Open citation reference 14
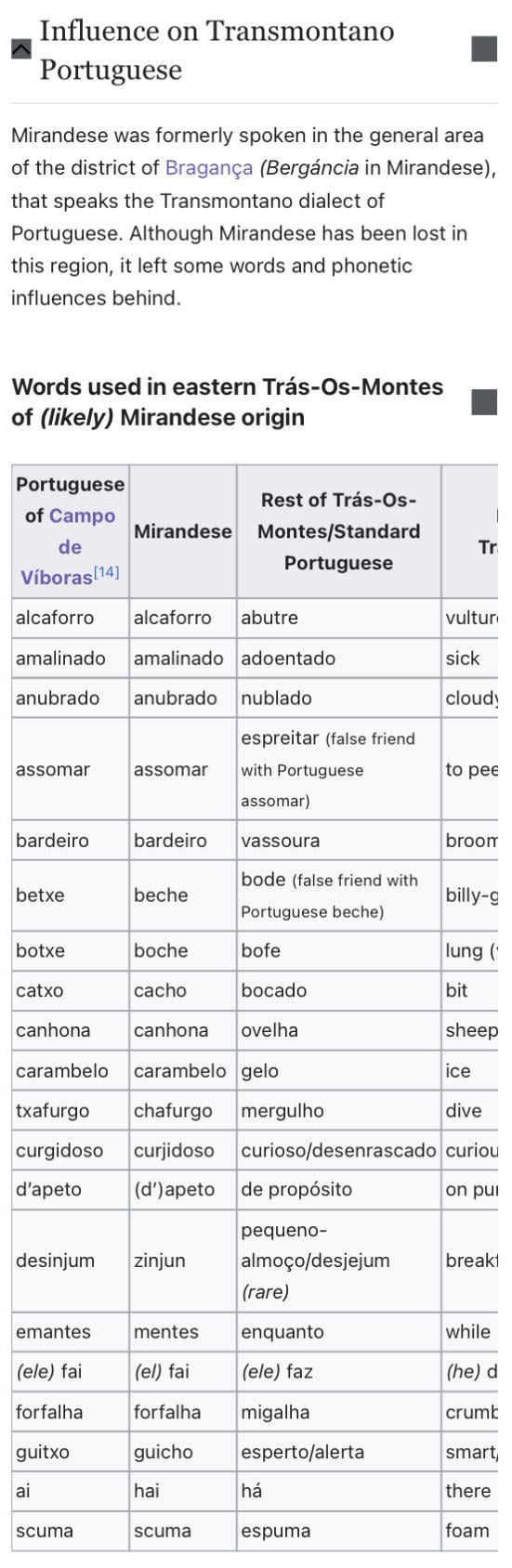Screen dimensions: 512x1568 point(107,572)
